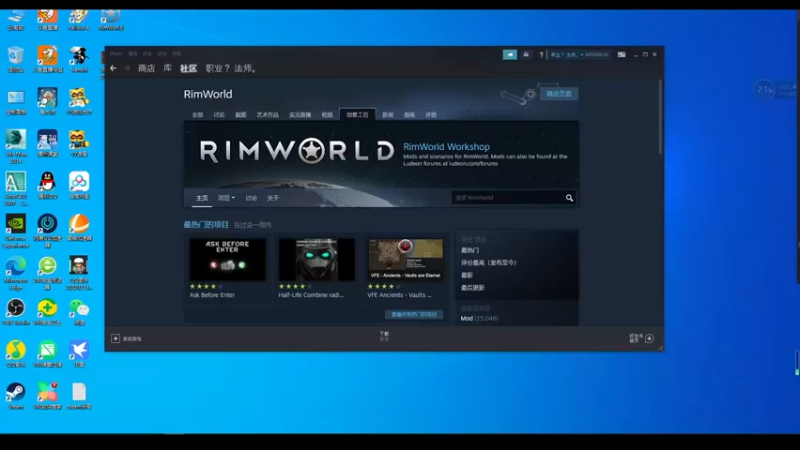Click the Steam page vertical scrollbar
800x450 pixels.
coord(660,117)
